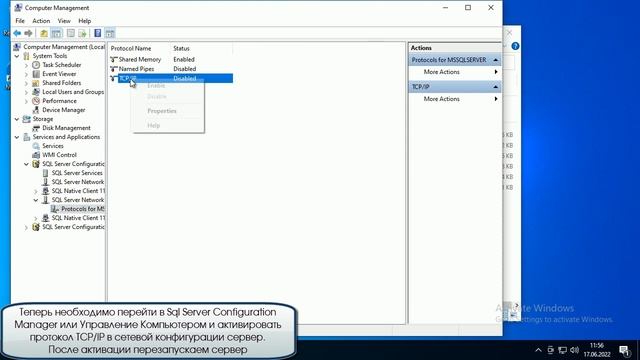Click the Shared Memory protocol icon
The image size is (640, 360).
coord(114,60)
